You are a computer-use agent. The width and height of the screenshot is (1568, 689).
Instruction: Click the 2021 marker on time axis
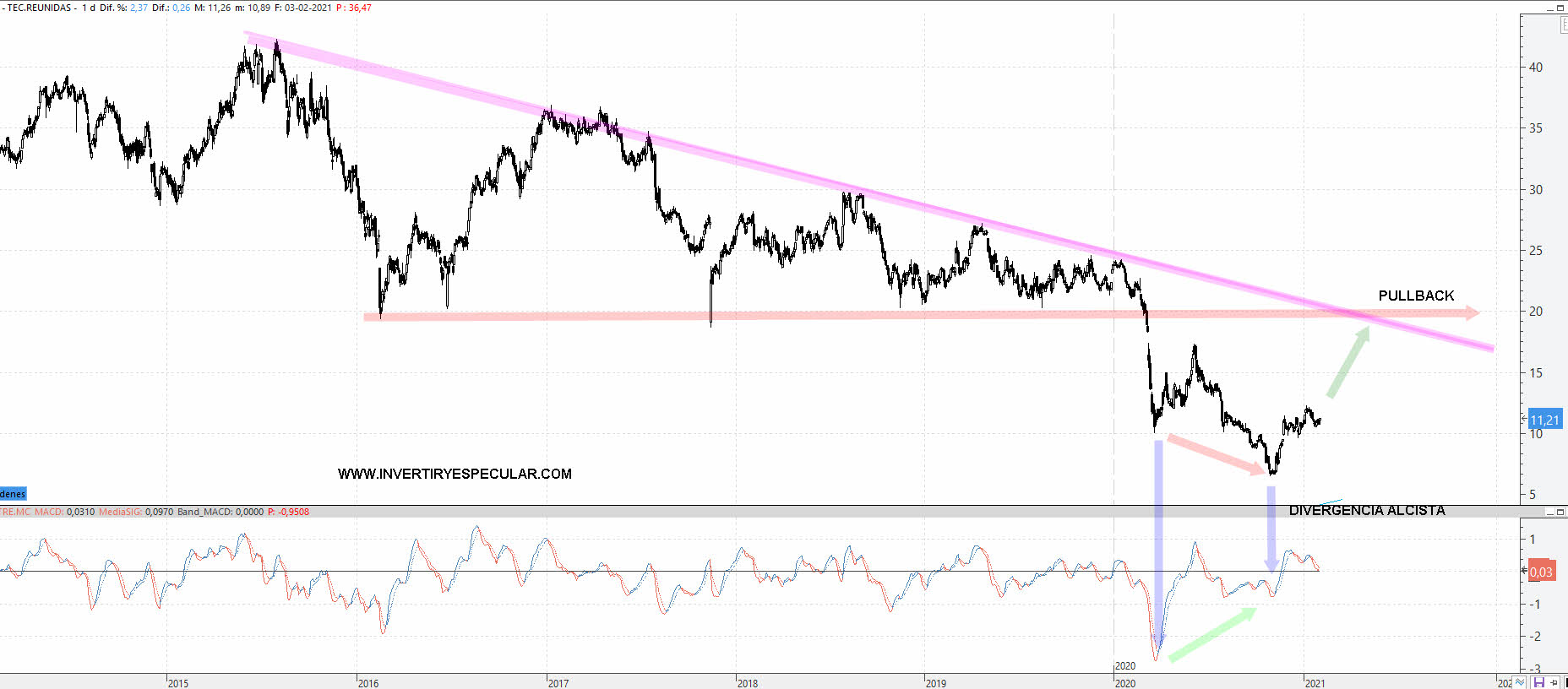coord(1315,682)
